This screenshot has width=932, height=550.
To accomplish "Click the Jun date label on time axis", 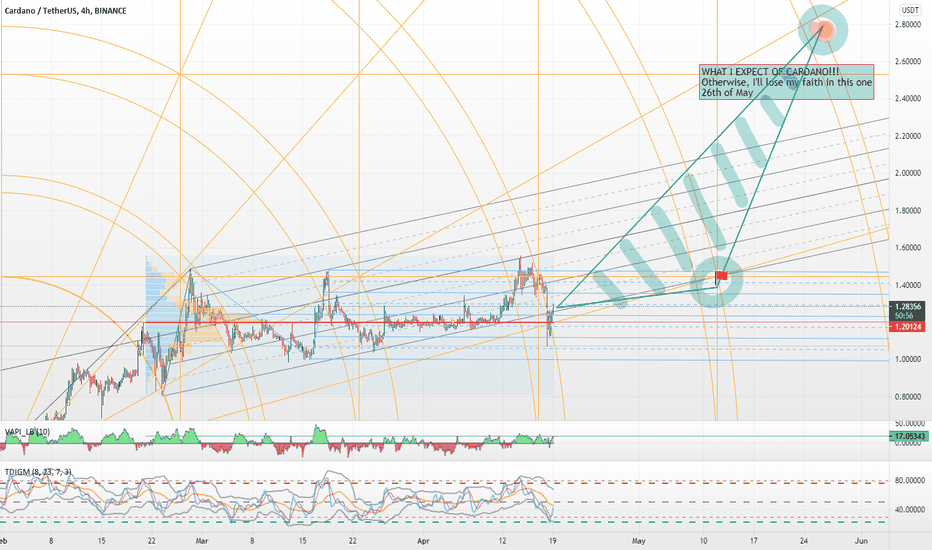I will click(861, 541).
